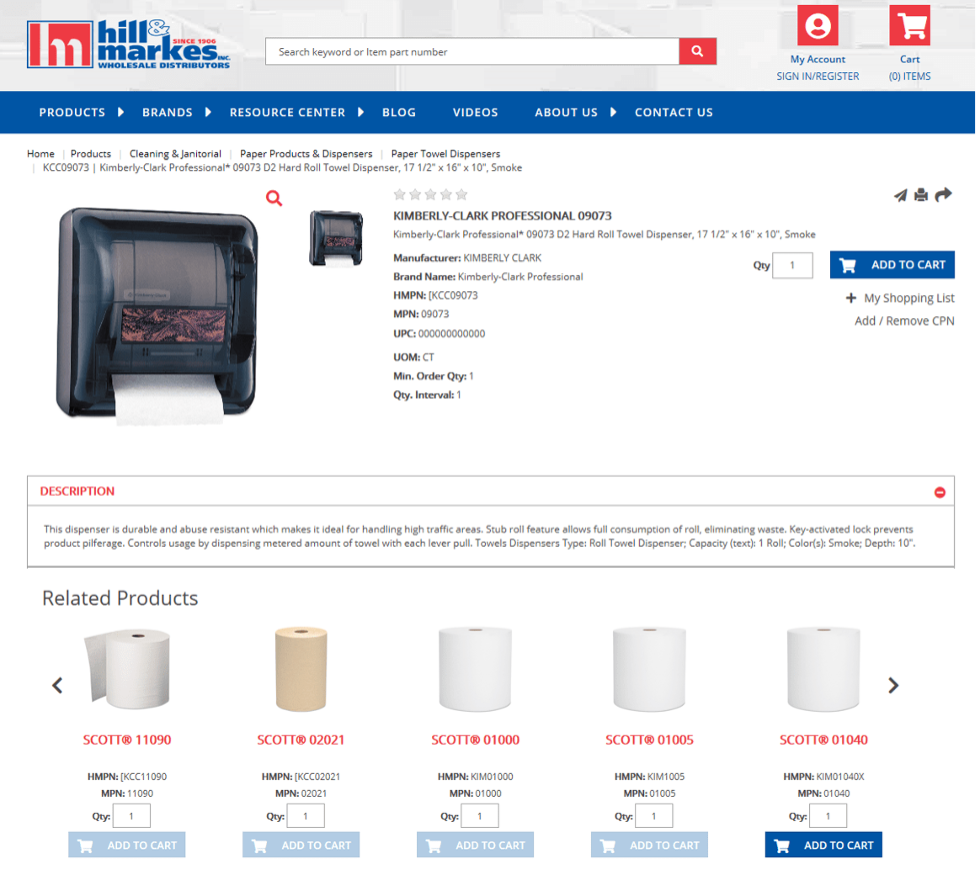The image size is (979, 877).
Task: Click the red search magnifier button
Action: 699,51
